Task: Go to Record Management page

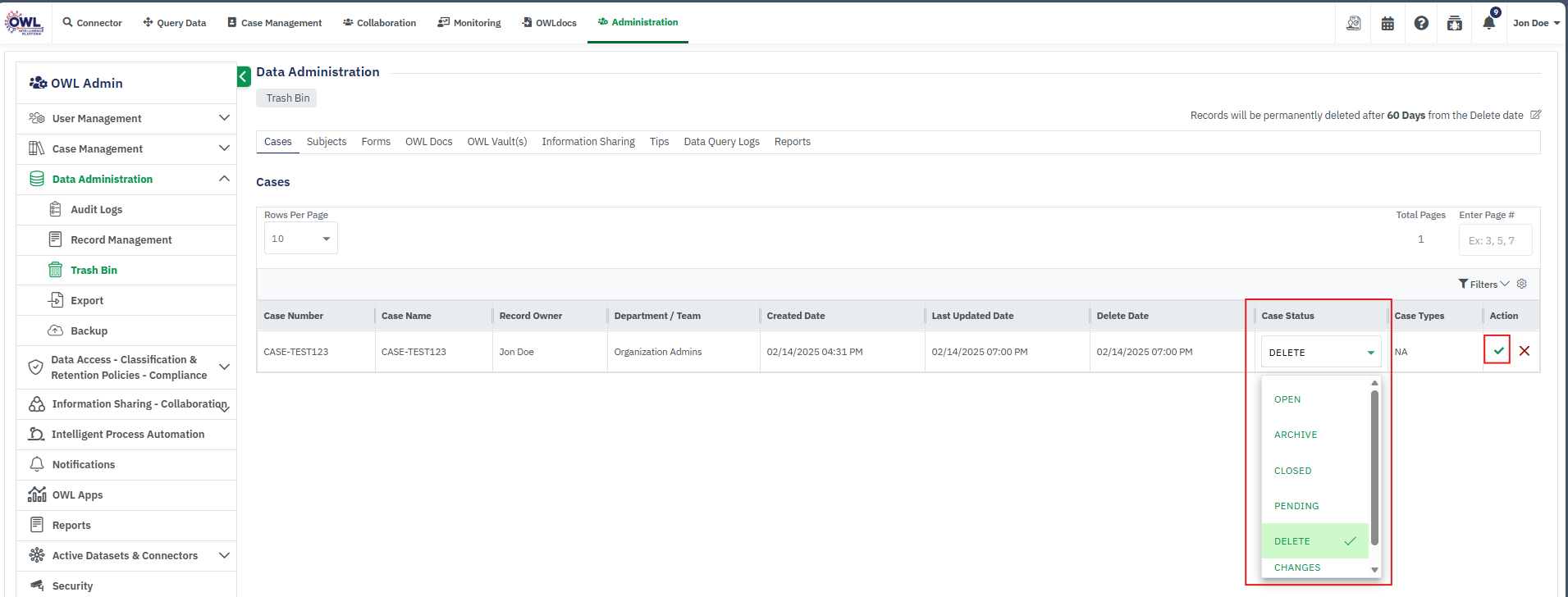Action: tap(121, 239)
